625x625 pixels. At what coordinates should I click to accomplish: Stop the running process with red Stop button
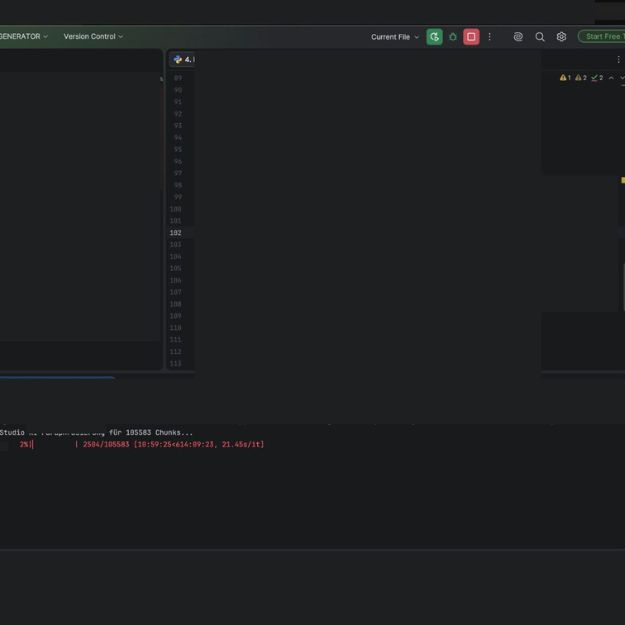click(471, 37)
